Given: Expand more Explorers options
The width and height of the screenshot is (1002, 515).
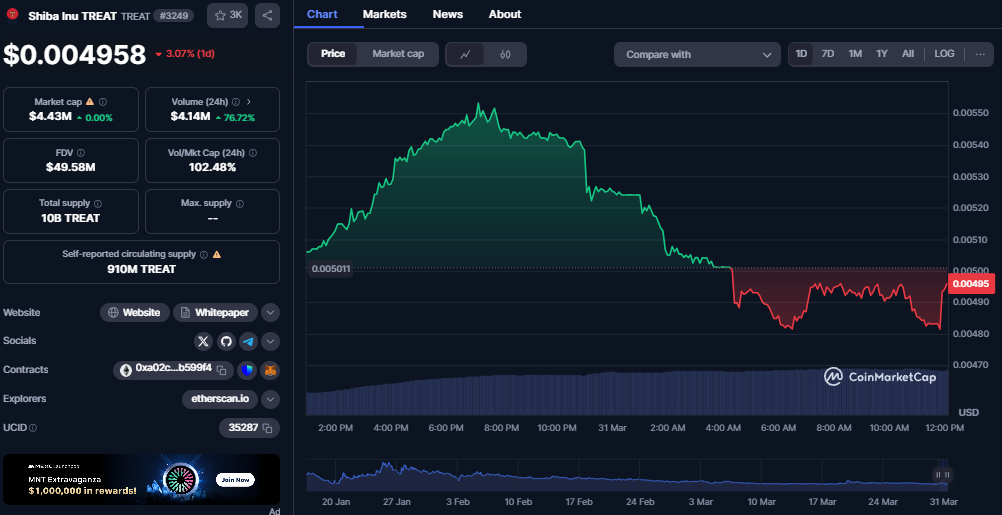Looking at the screenshot, I should pyautogui.click(x=270, y=399).
